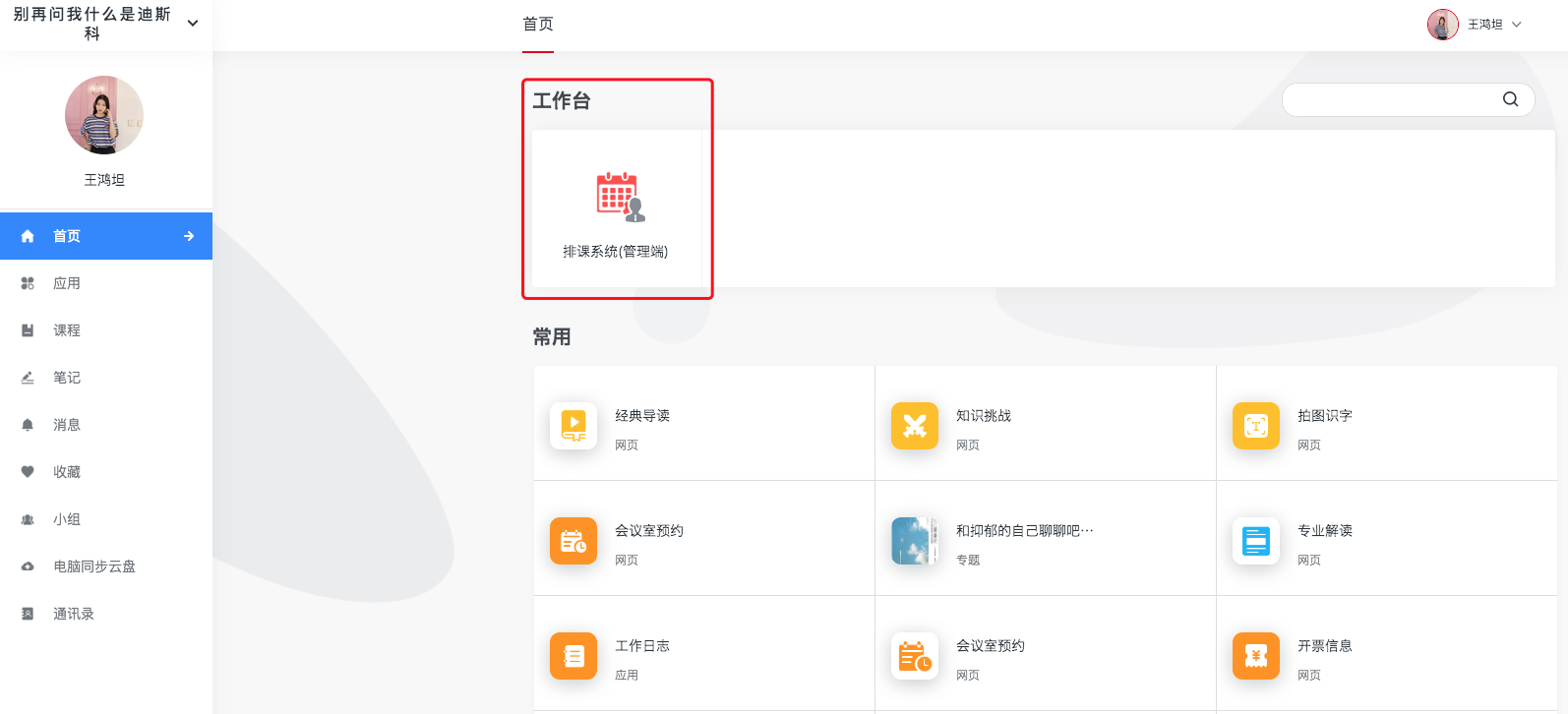Viewport: 1568px width, 714px height.
Task: Open the 工作日志 notebook icon
Action: click(x=573, y=656)
